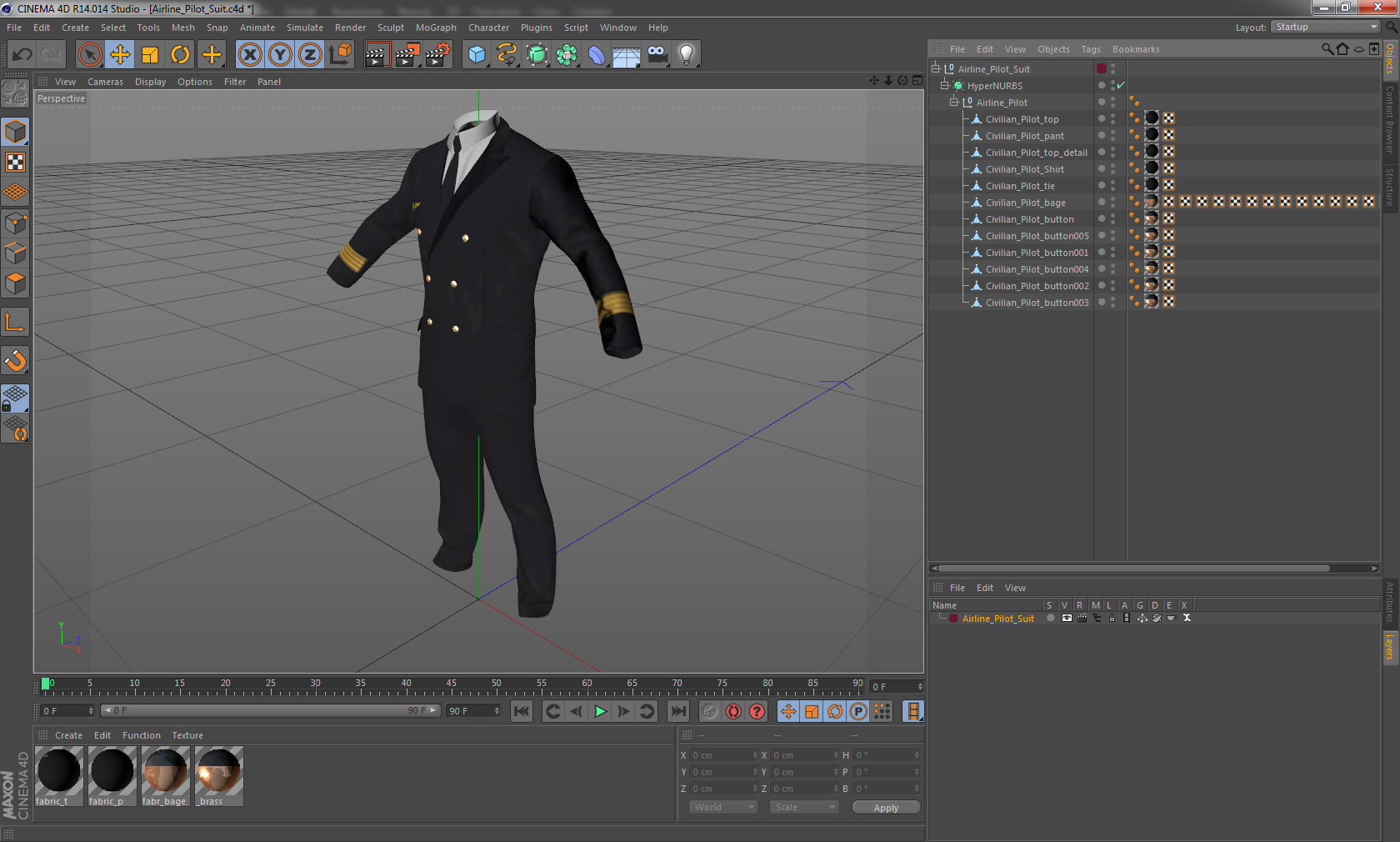This screenshot has width=1400, height=842.
Task: Toggle Y axis lock
Action: [280, 55]
